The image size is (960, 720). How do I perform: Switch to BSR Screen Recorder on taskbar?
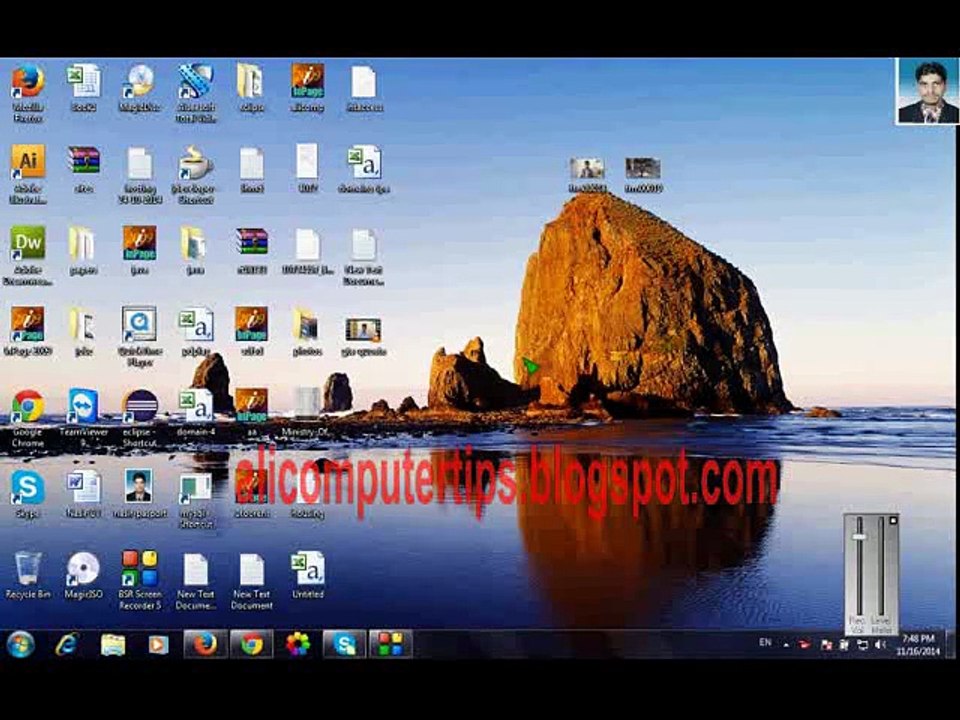coord(390,644)
